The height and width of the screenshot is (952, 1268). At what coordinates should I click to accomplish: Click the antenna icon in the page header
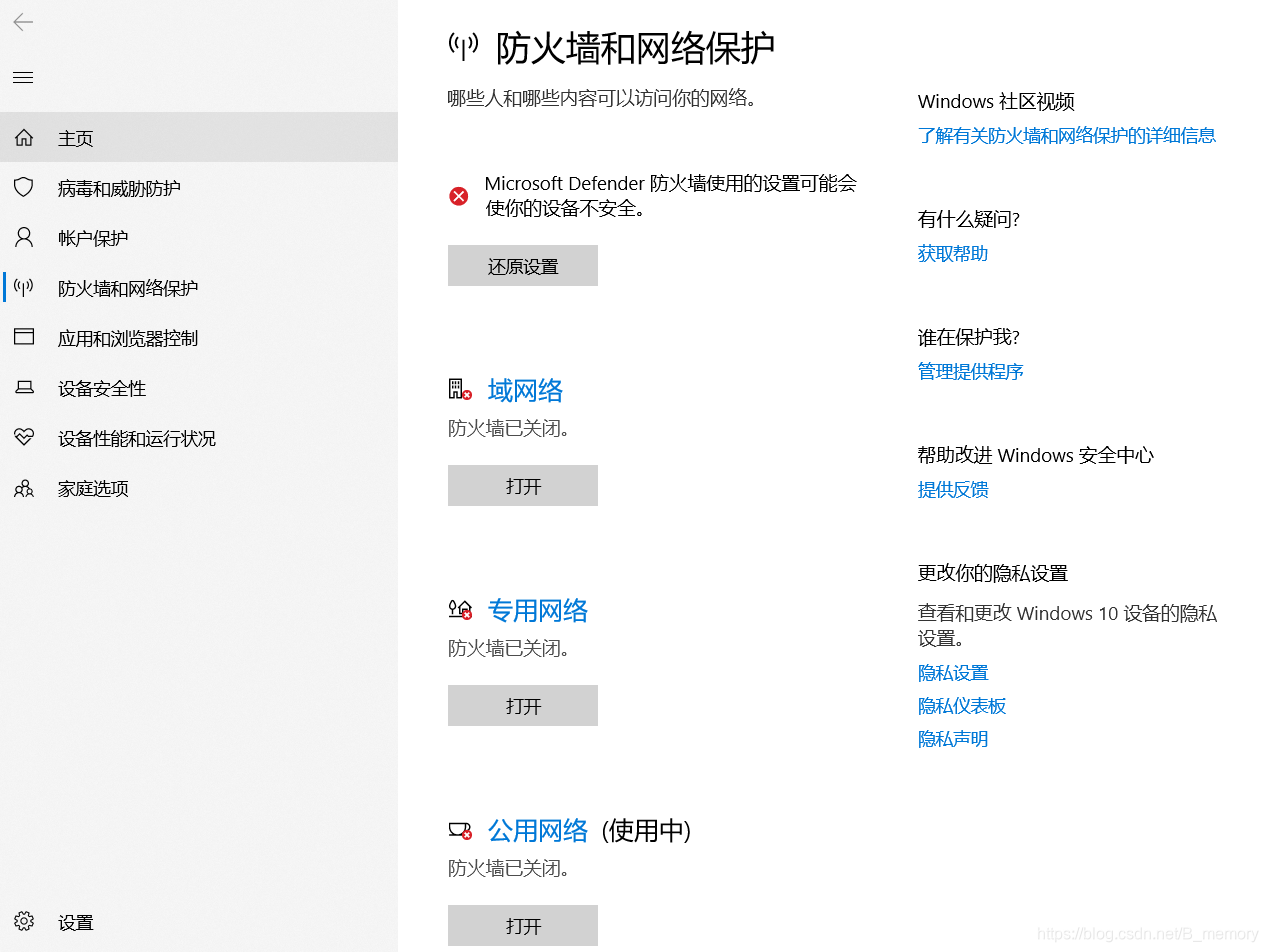(463, 46)
